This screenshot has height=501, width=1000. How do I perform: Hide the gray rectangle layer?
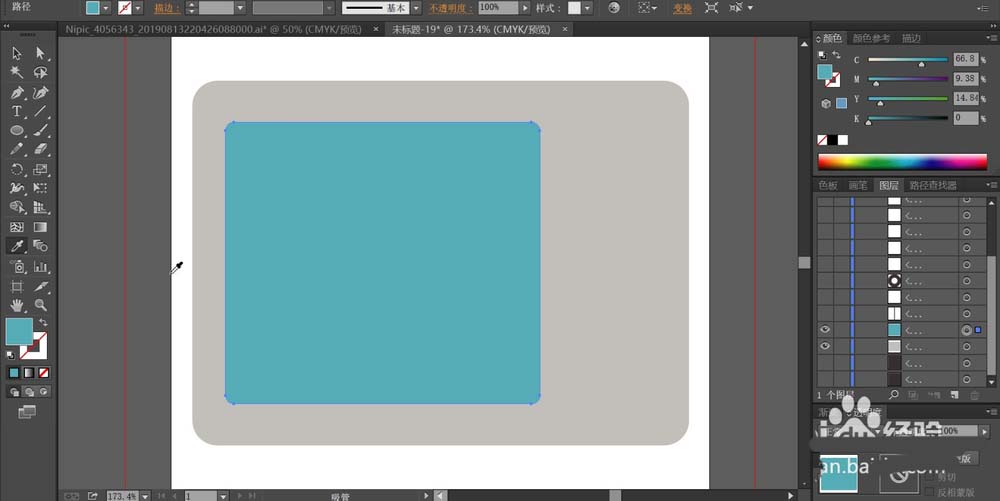coord(825,346)
